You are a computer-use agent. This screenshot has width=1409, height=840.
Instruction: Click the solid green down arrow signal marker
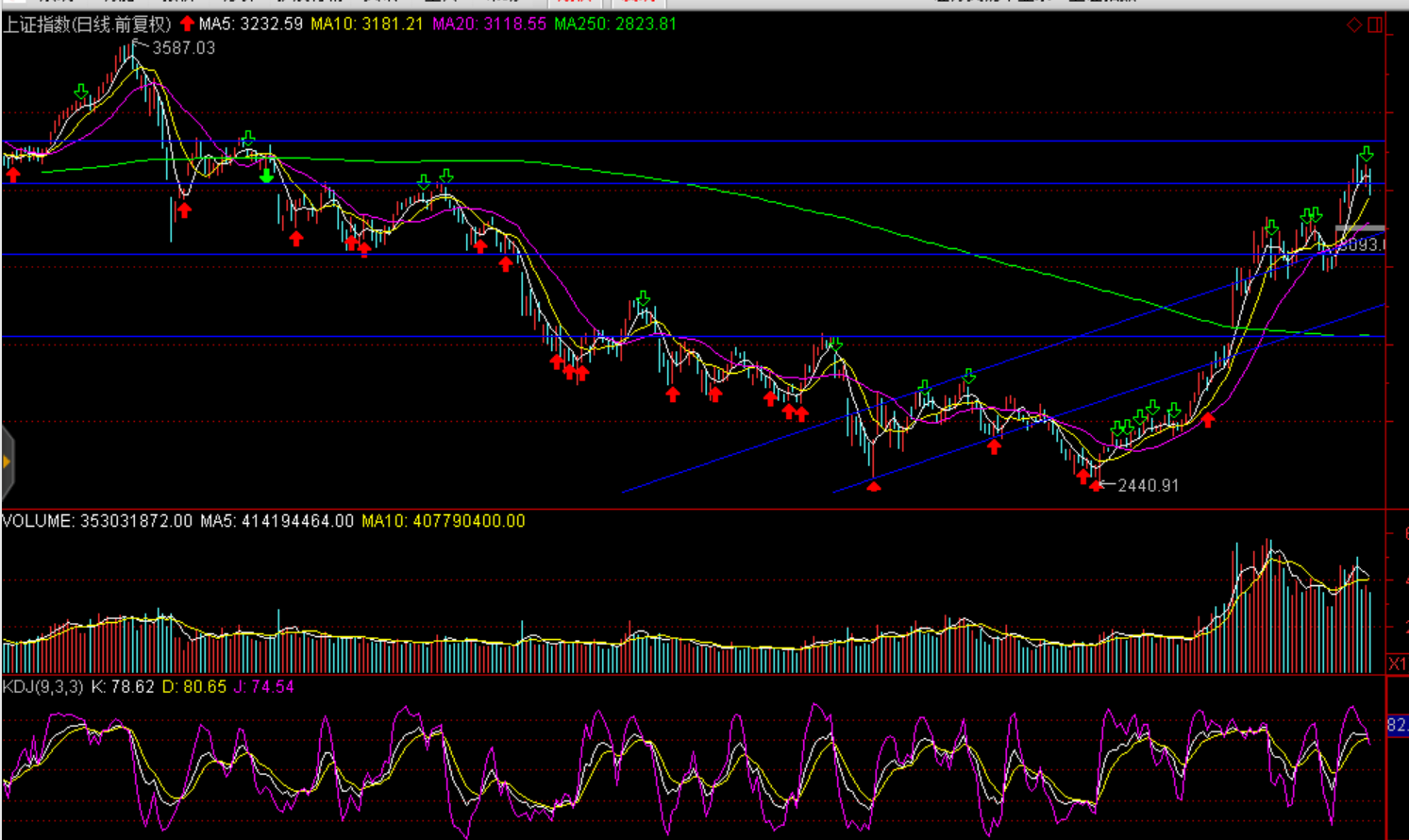point(267,175)
